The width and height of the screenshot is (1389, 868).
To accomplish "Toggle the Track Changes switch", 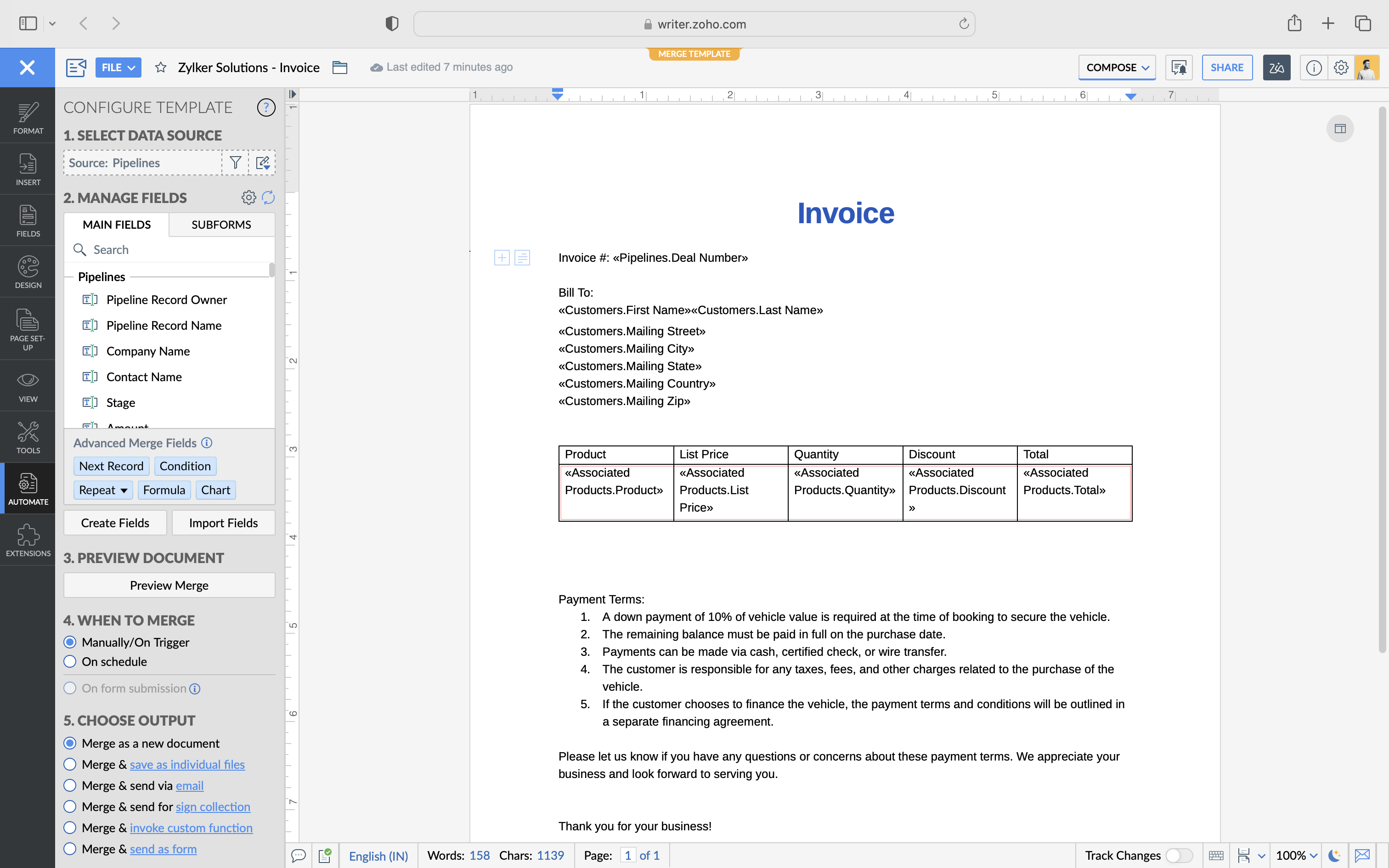I will pyautogui.click(x=1179, y=855).
